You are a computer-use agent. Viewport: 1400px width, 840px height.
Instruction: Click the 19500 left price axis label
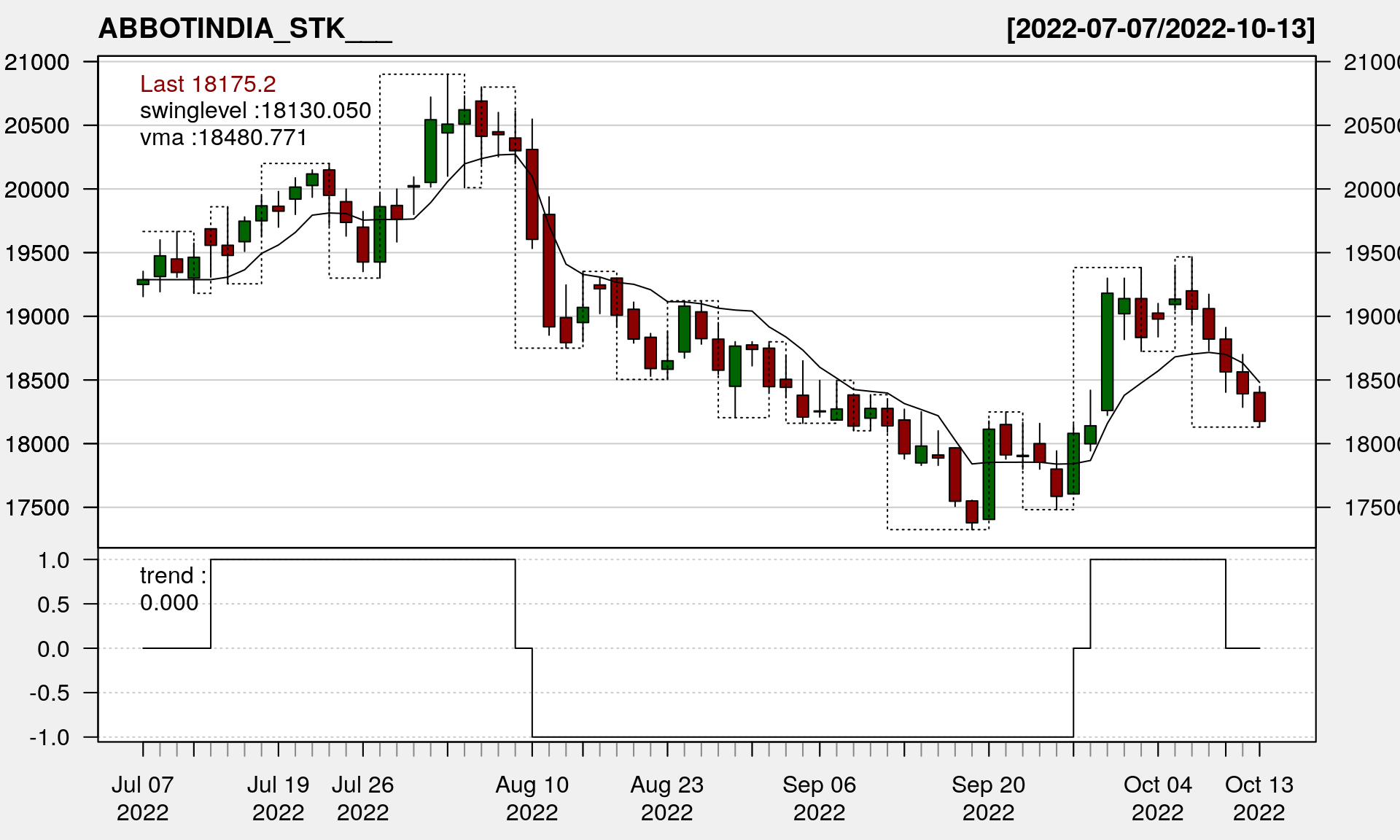tap(37, 253)
